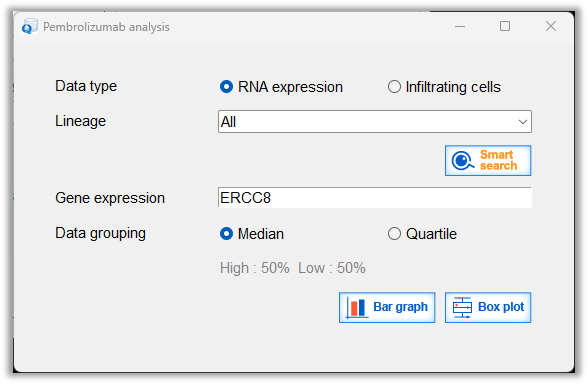Generate the Box plot
Screen dimensions: 588x384
tap(488, 308)
